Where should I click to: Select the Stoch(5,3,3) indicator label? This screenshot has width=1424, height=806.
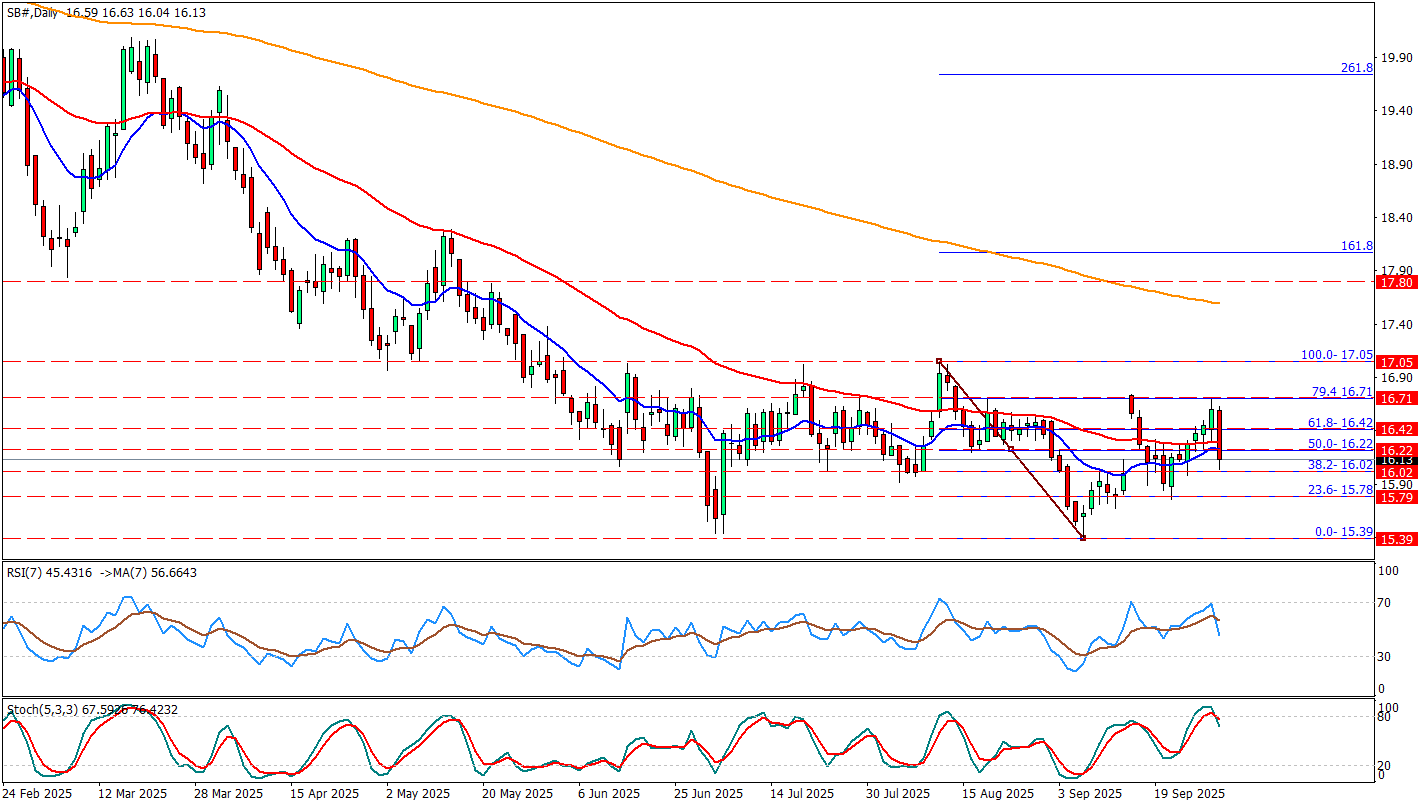[x=39, y=710]
